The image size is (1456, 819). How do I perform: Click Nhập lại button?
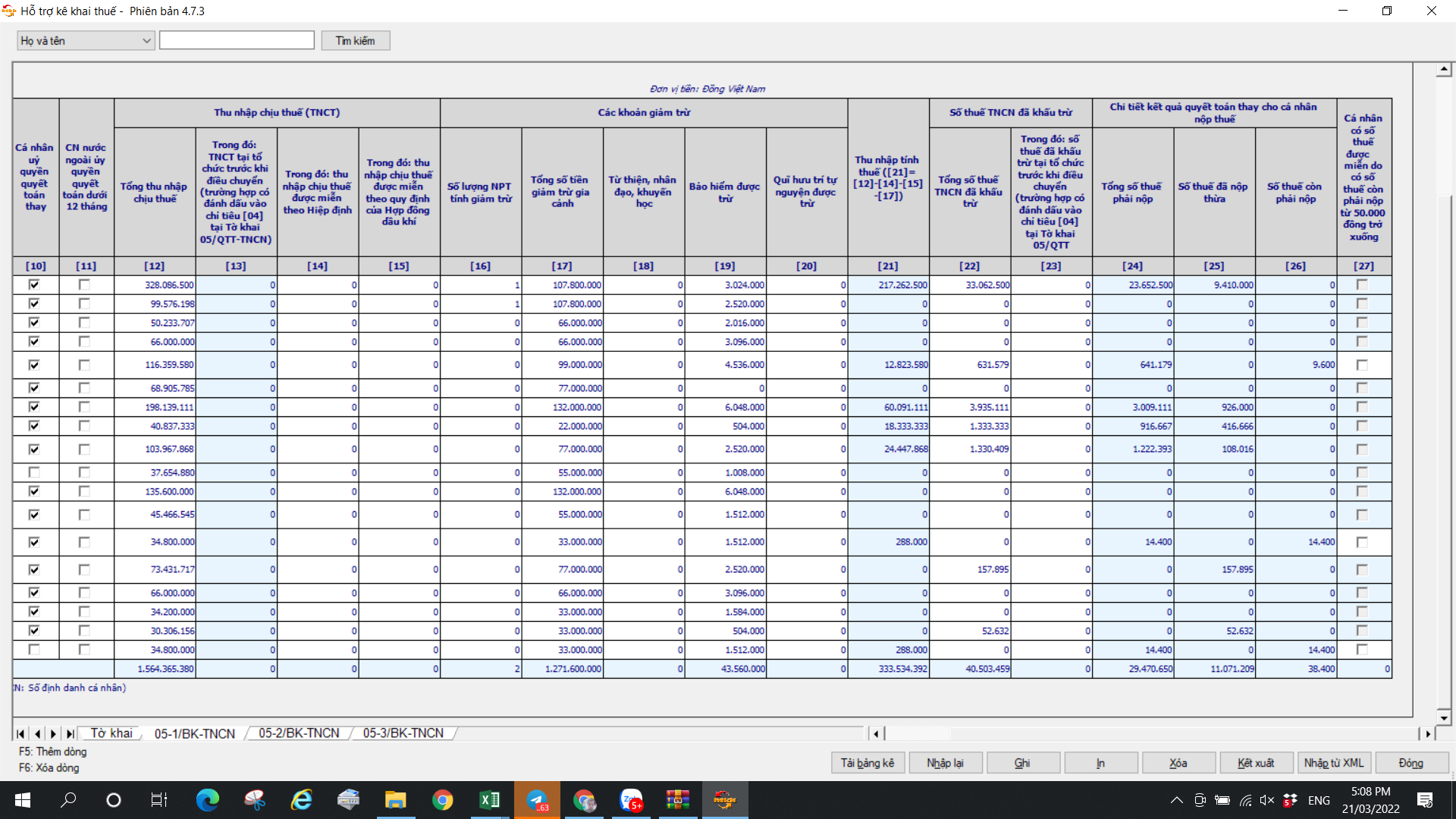(x=945, y=763)
